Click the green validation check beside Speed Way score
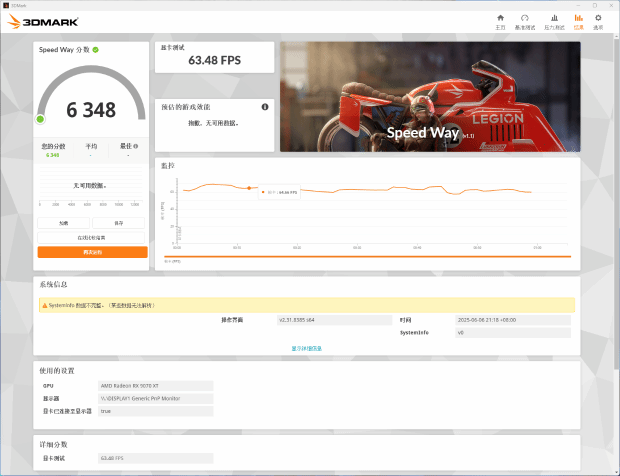This screenshot has height=476, width=620. (x=95, y=50)
